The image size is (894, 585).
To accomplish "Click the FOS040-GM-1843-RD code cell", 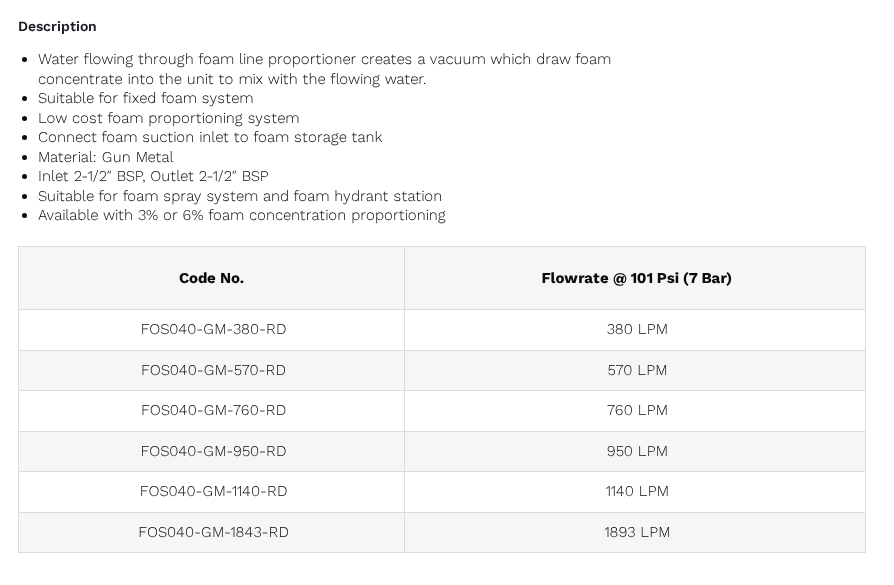I will [213, 533].
